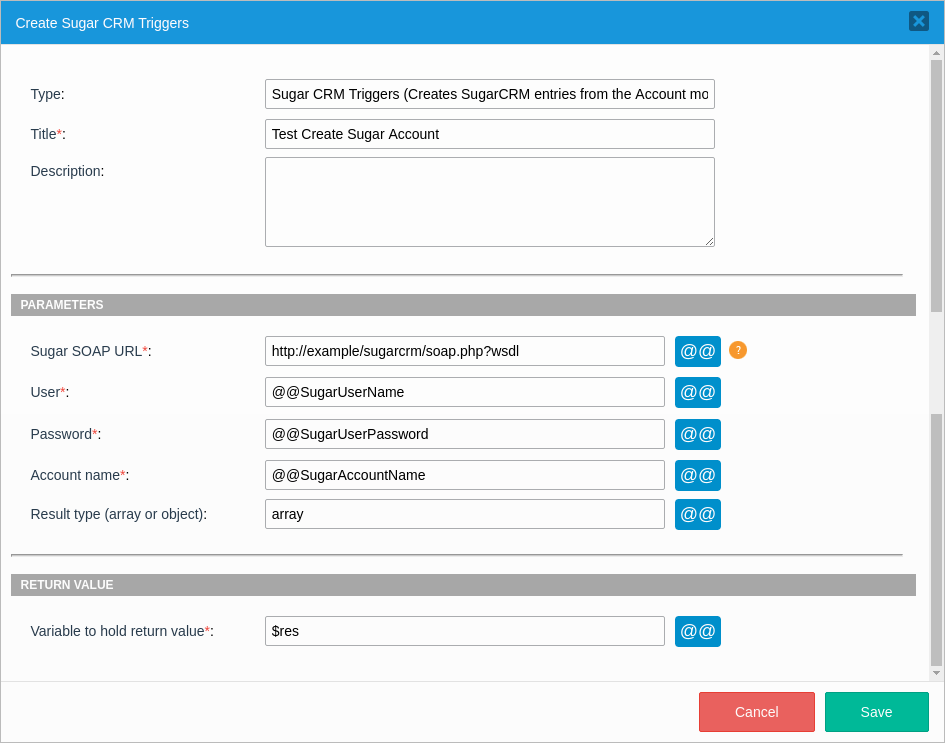Click the @@ variable picker beside Sugar SOAP URL
Viewport: 945px width, 743px height.
click(697, 351)
